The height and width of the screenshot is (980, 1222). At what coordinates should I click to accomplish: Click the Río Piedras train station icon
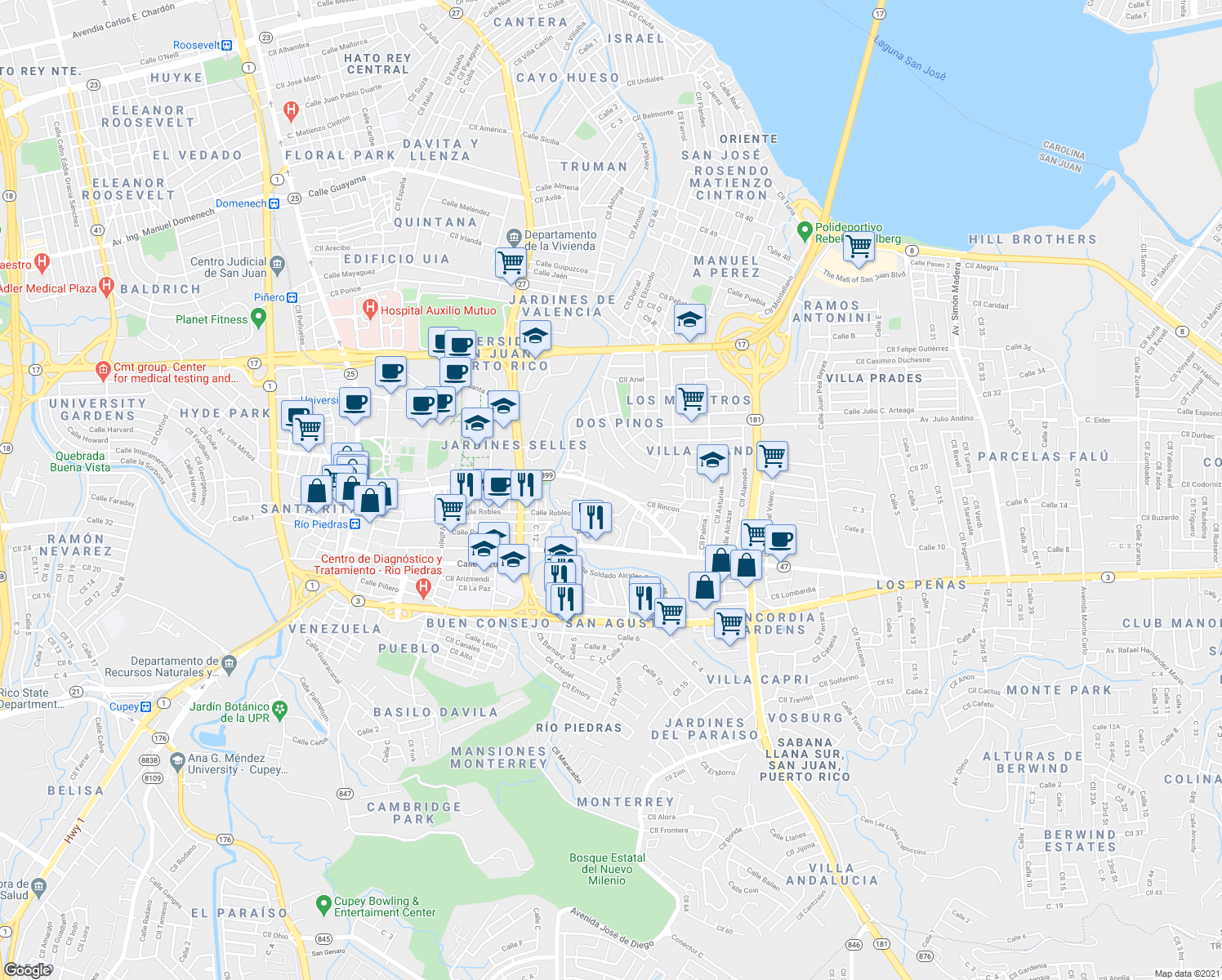pyautogui.click(x=354, y=523)
